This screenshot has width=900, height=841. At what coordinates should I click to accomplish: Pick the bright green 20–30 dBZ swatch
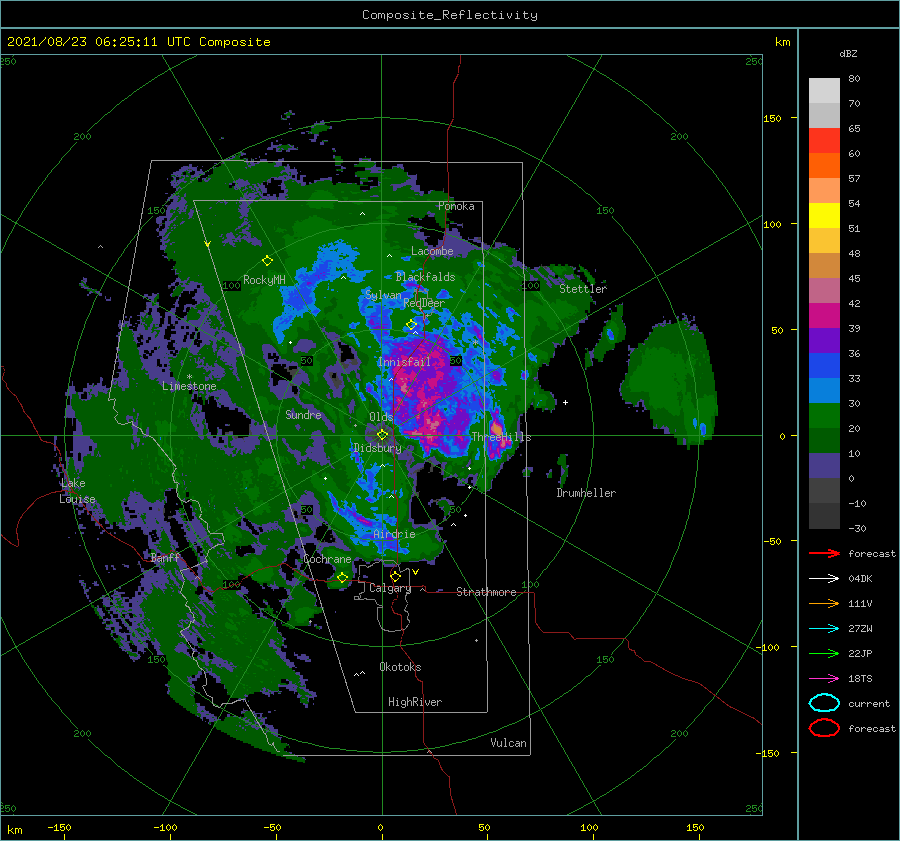(x=824, y=416)
